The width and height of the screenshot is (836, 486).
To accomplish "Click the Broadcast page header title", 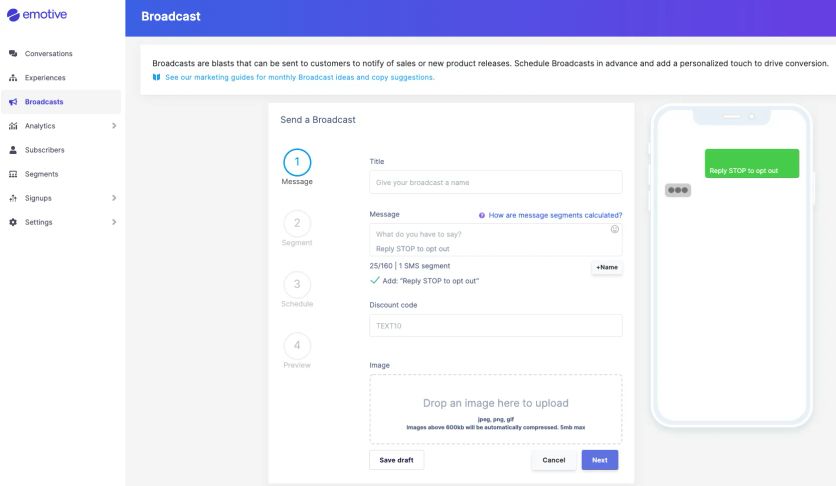I will [x=171, y=17].
